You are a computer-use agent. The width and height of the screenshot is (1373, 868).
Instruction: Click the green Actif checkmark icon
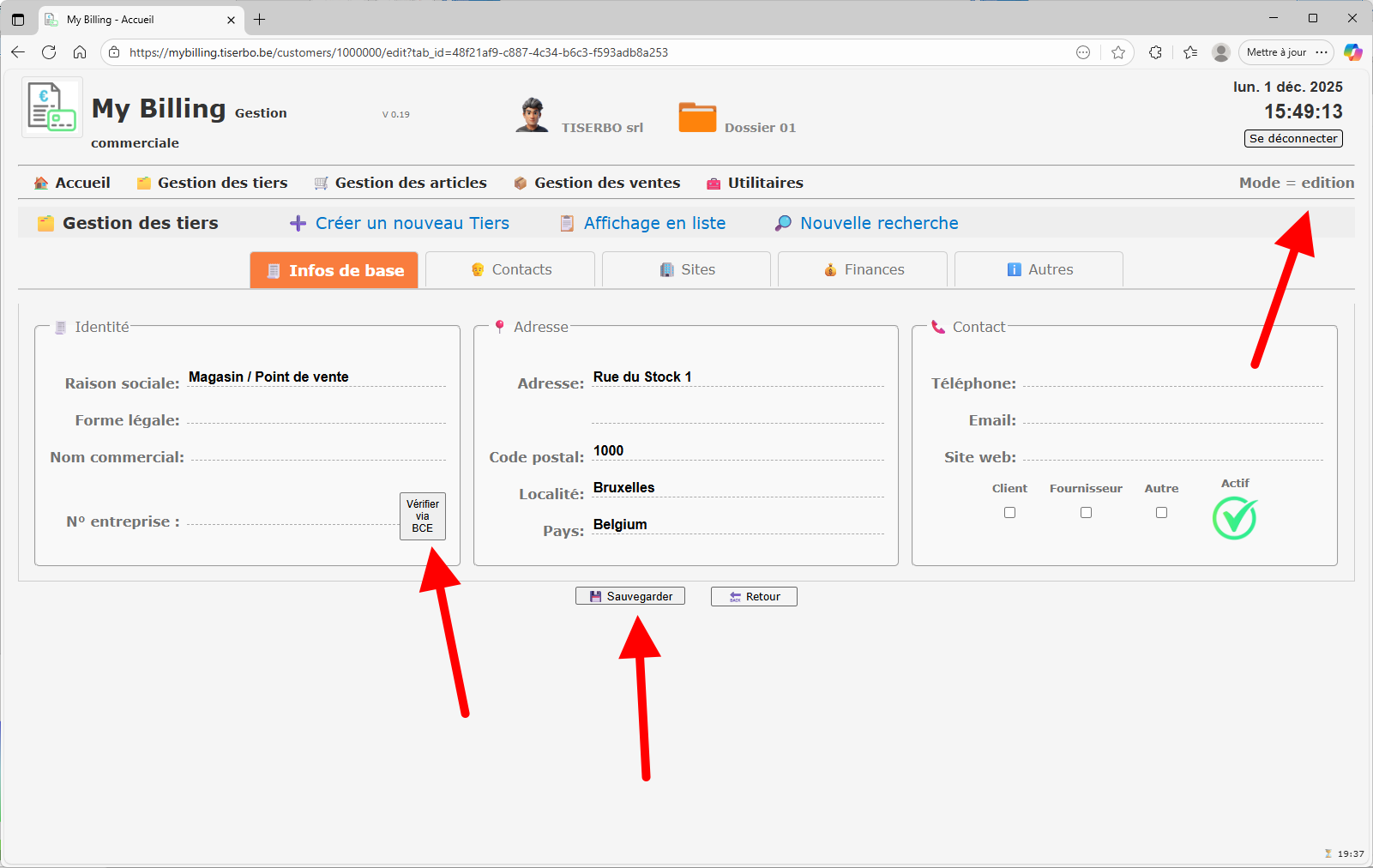1234,518
